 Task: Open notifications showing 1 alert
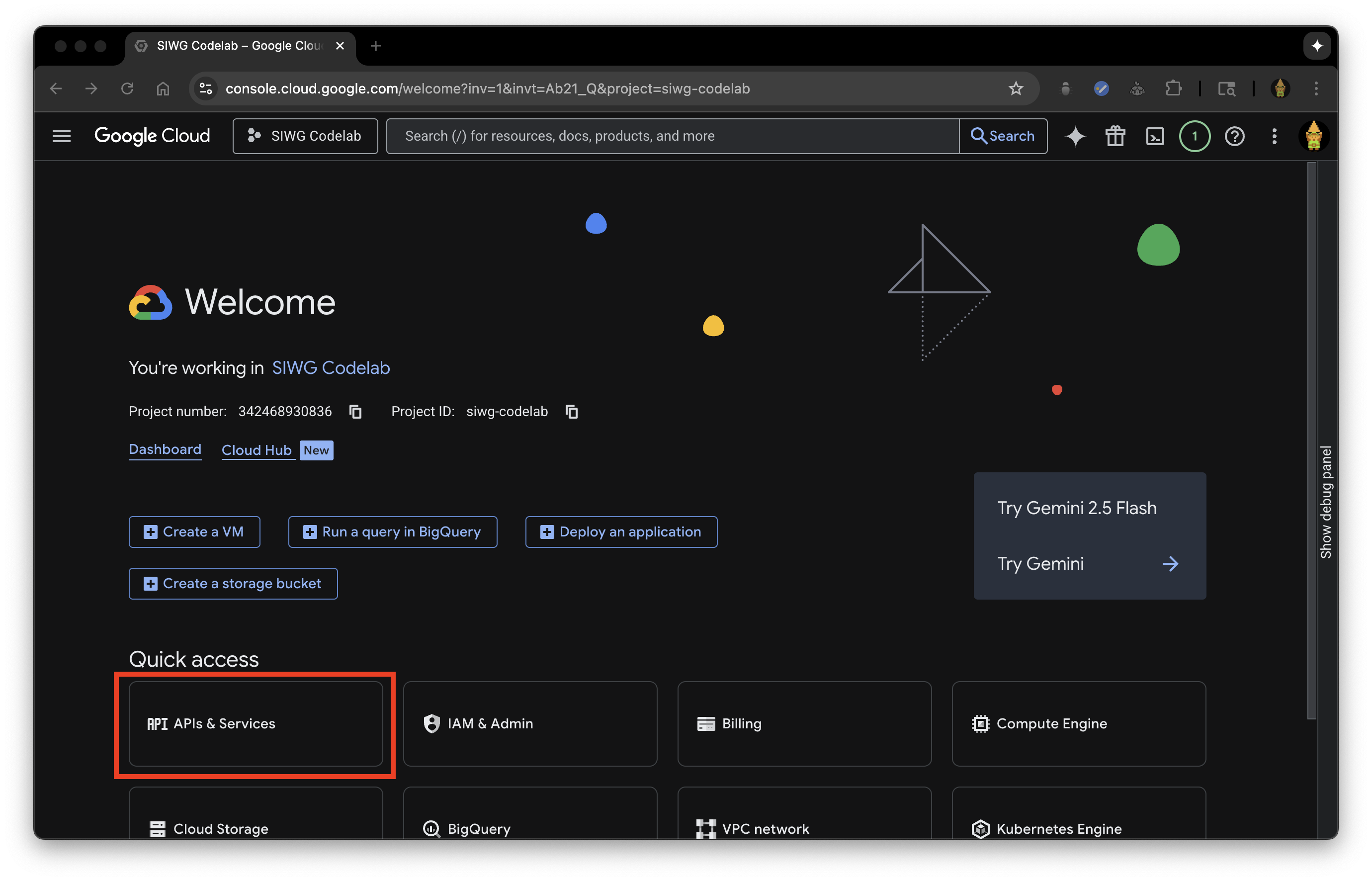pyautogui.click(x=1194, y=136)
